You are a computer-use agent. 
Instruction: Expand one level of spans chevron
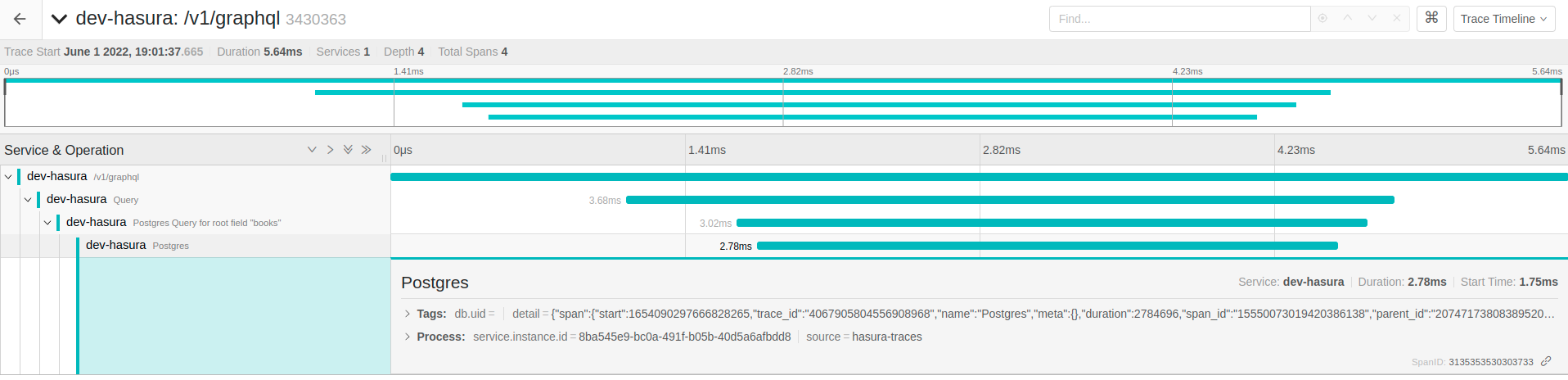(330, 150)
